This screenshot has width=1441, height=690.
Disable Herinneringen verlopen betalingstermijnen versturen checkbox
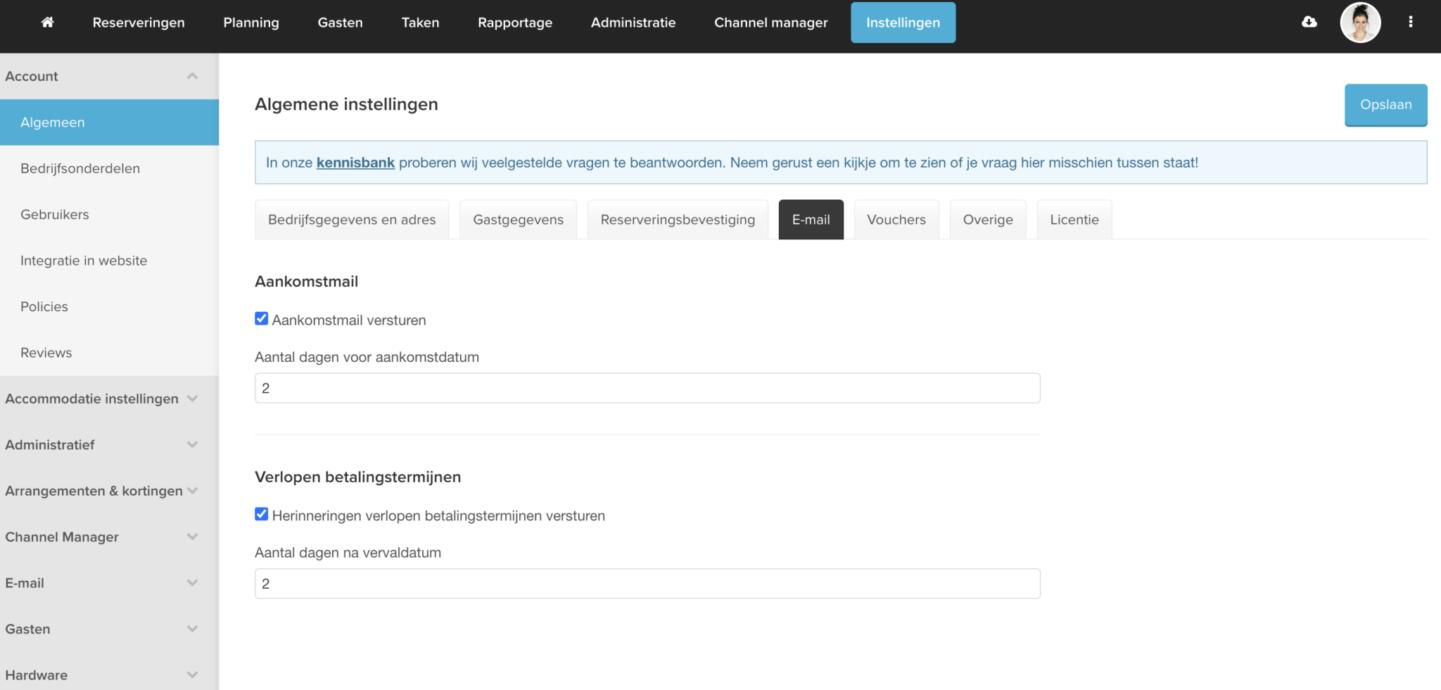coord(262,515)
